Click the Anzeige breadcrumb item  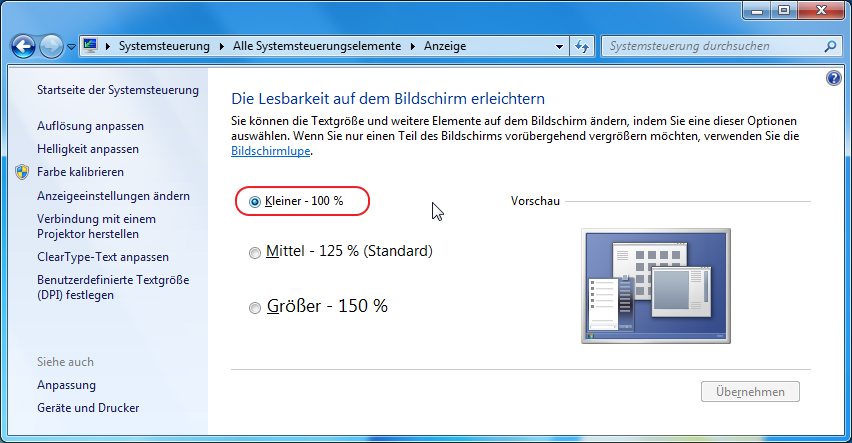(x=445, y=46)
